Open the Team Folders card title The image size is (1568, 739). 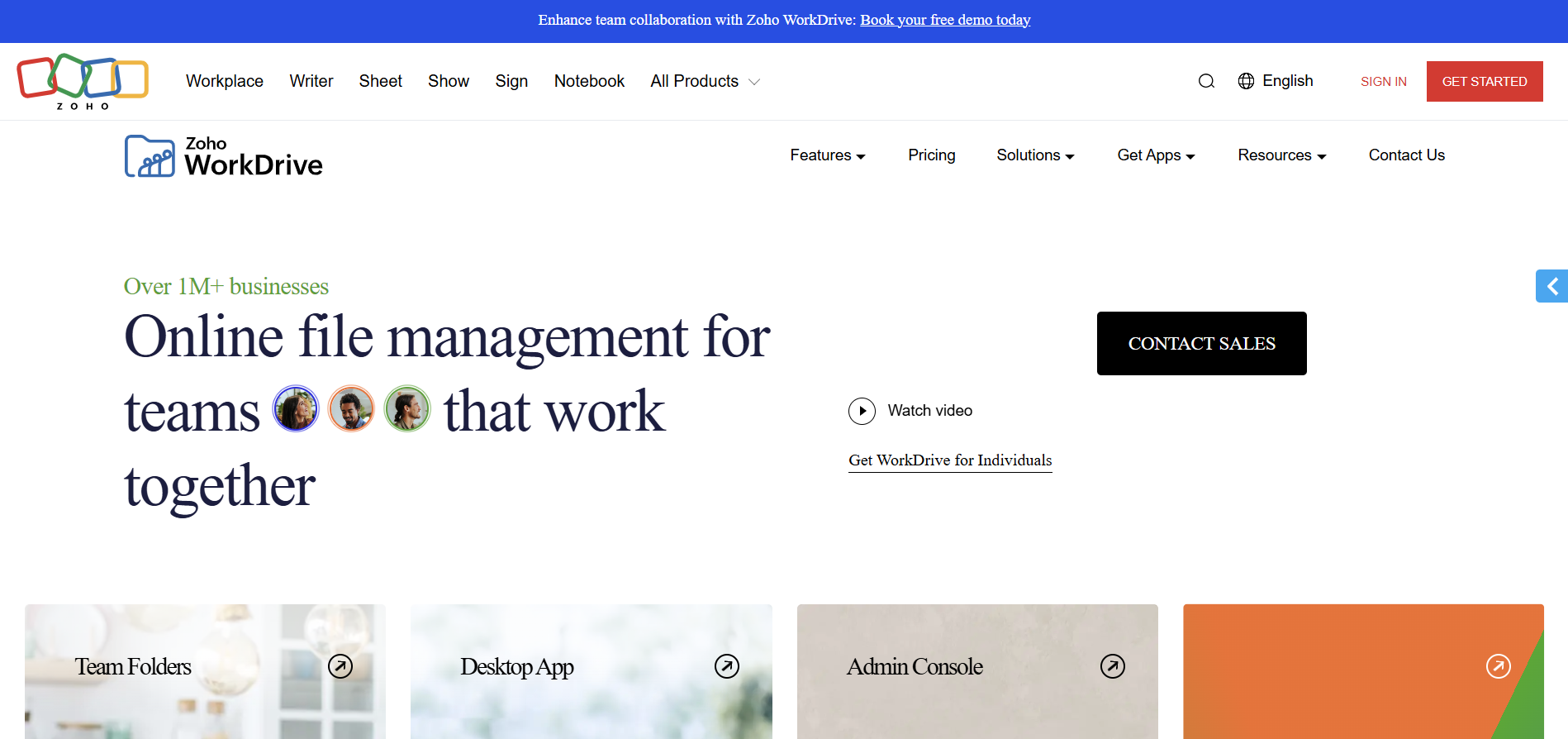(133, 666)
